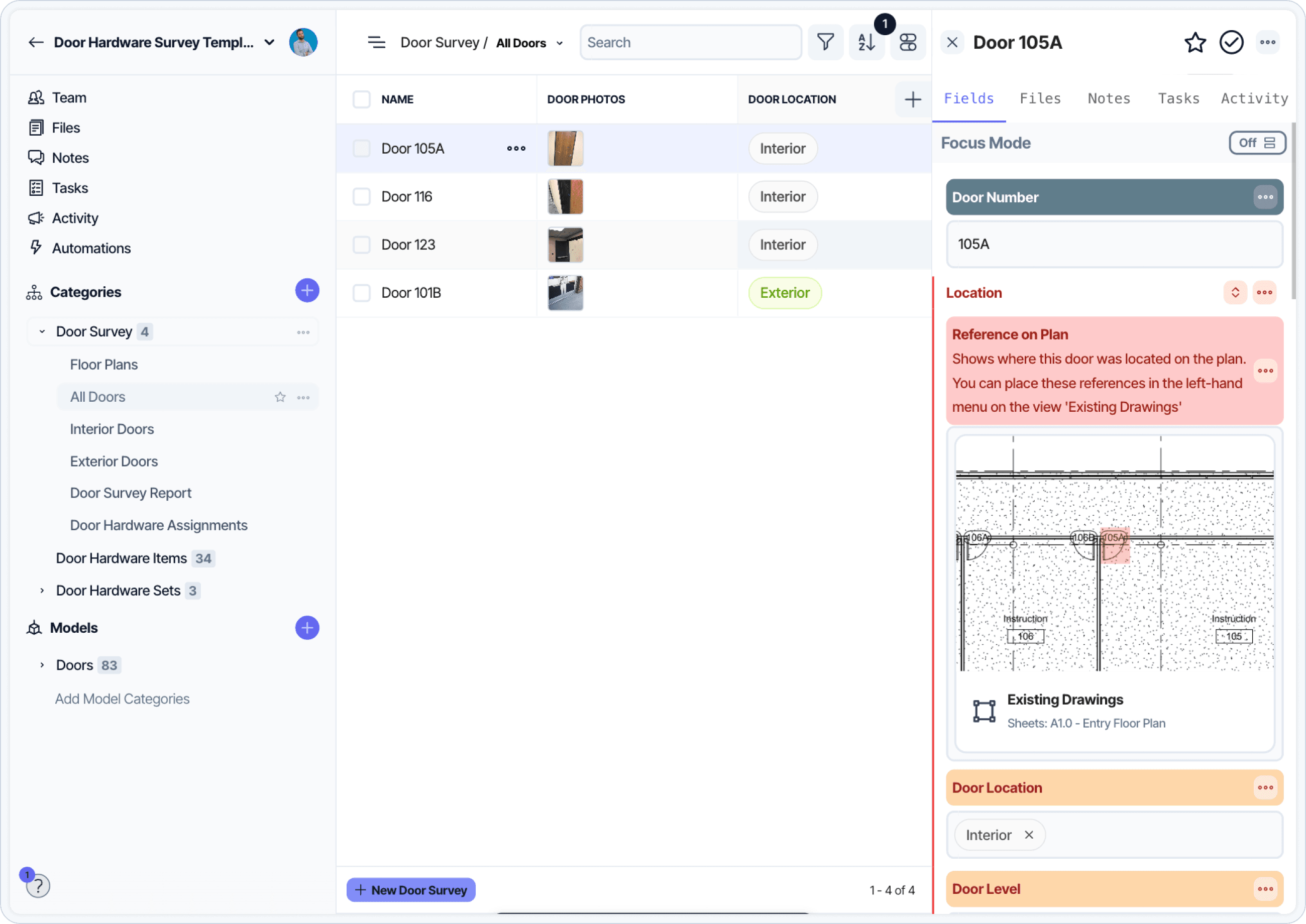Screen dimensions: 1306x924
Task: Click the Exterior tag for Door 101B
Action: 784,293
